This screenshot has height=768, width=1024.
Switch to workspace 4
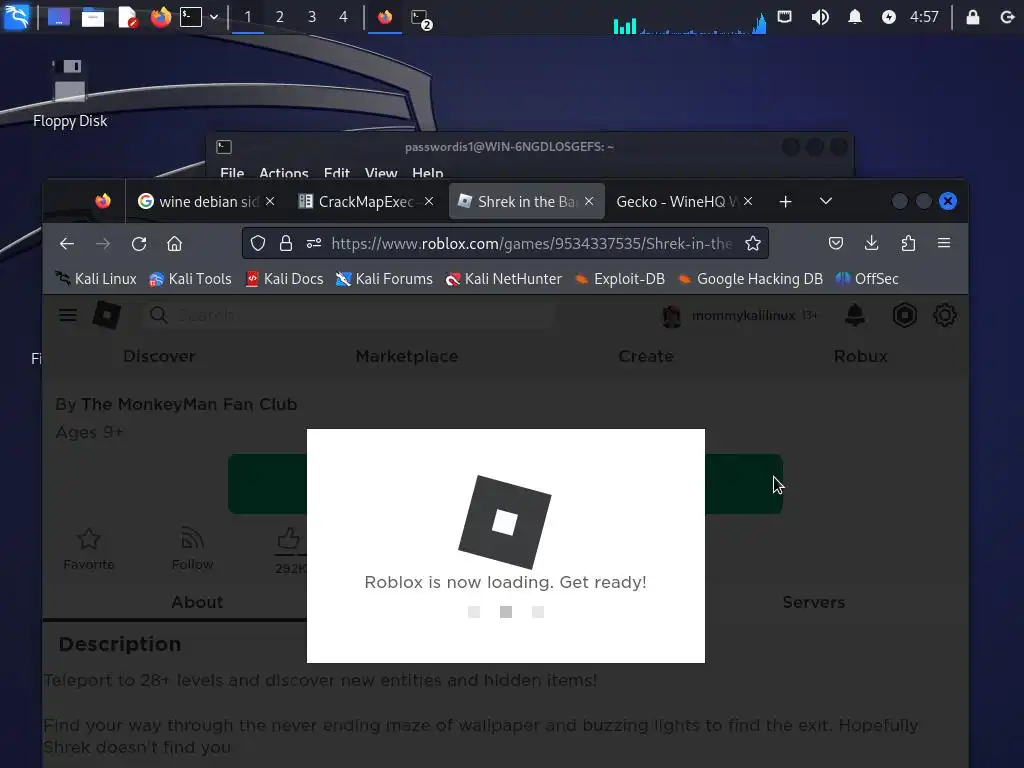tap(344, 17)
